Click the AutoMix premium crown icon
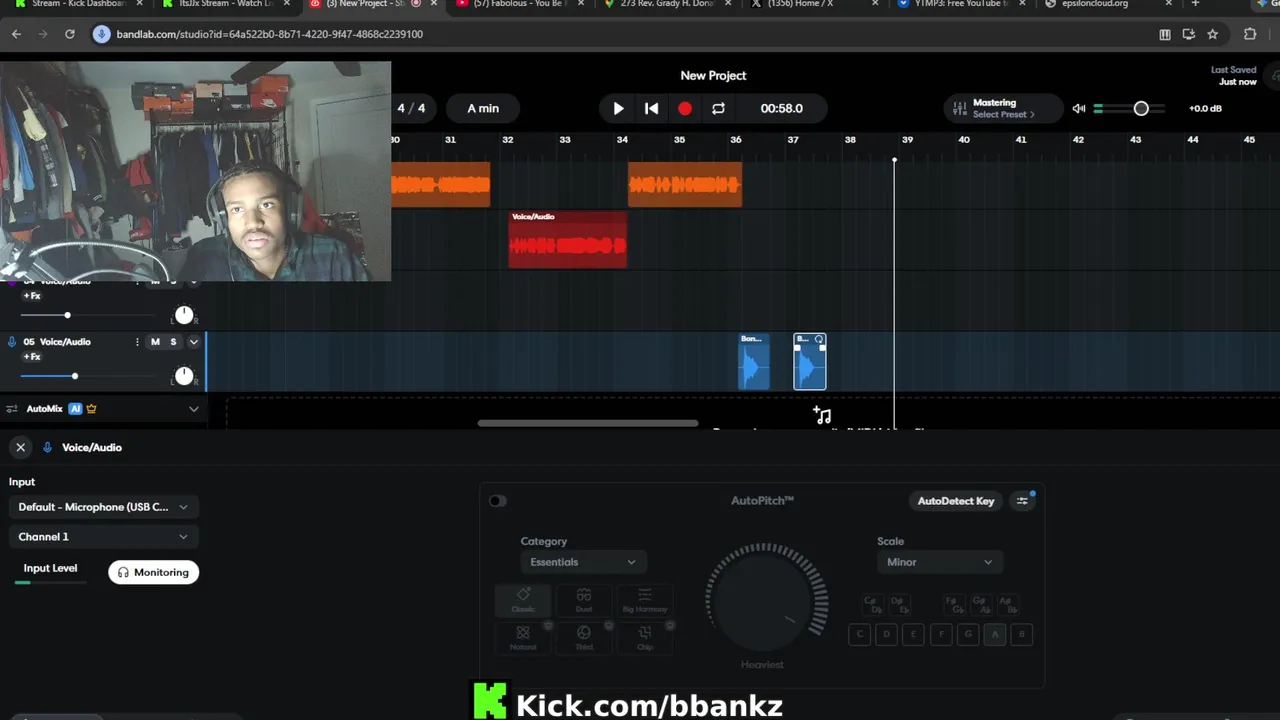This screenshot has width=1280, height=720. click(x=91, y=409)
